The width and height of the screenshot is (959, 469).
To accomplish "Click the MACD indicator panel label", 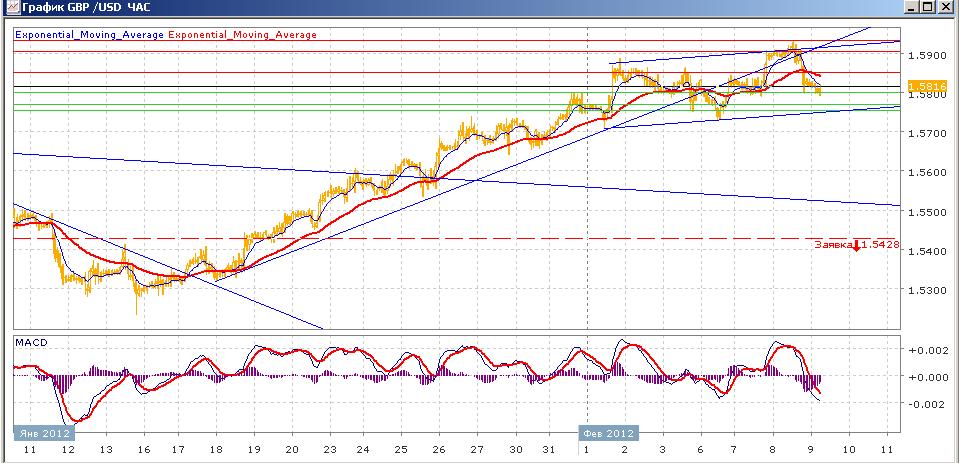I will (x=29, y=342).
